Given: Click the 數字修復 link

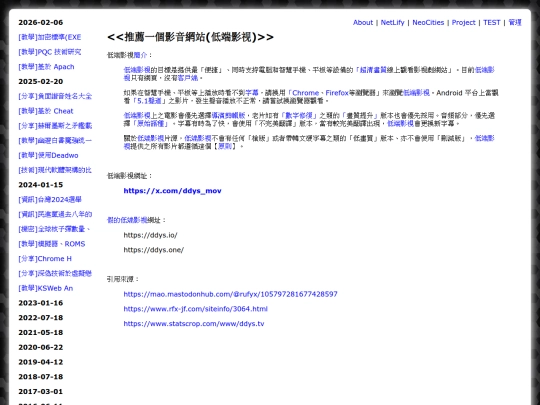Looking at the screenshot, I should 299,116.
